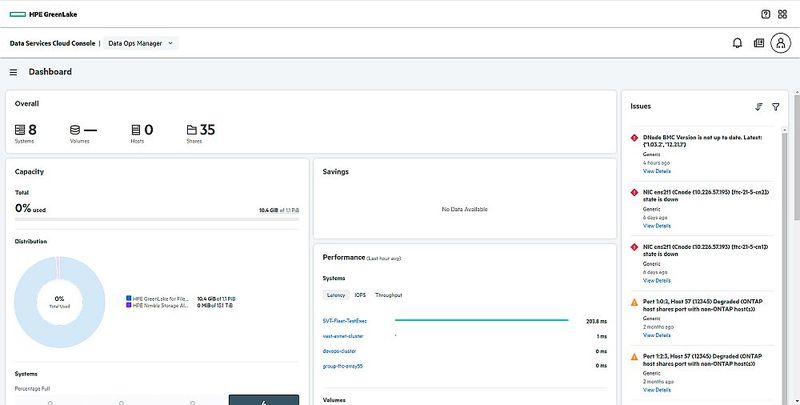Open the notifications bell
The width and height of the screenshot is (800, 405).
coord(737,43)
